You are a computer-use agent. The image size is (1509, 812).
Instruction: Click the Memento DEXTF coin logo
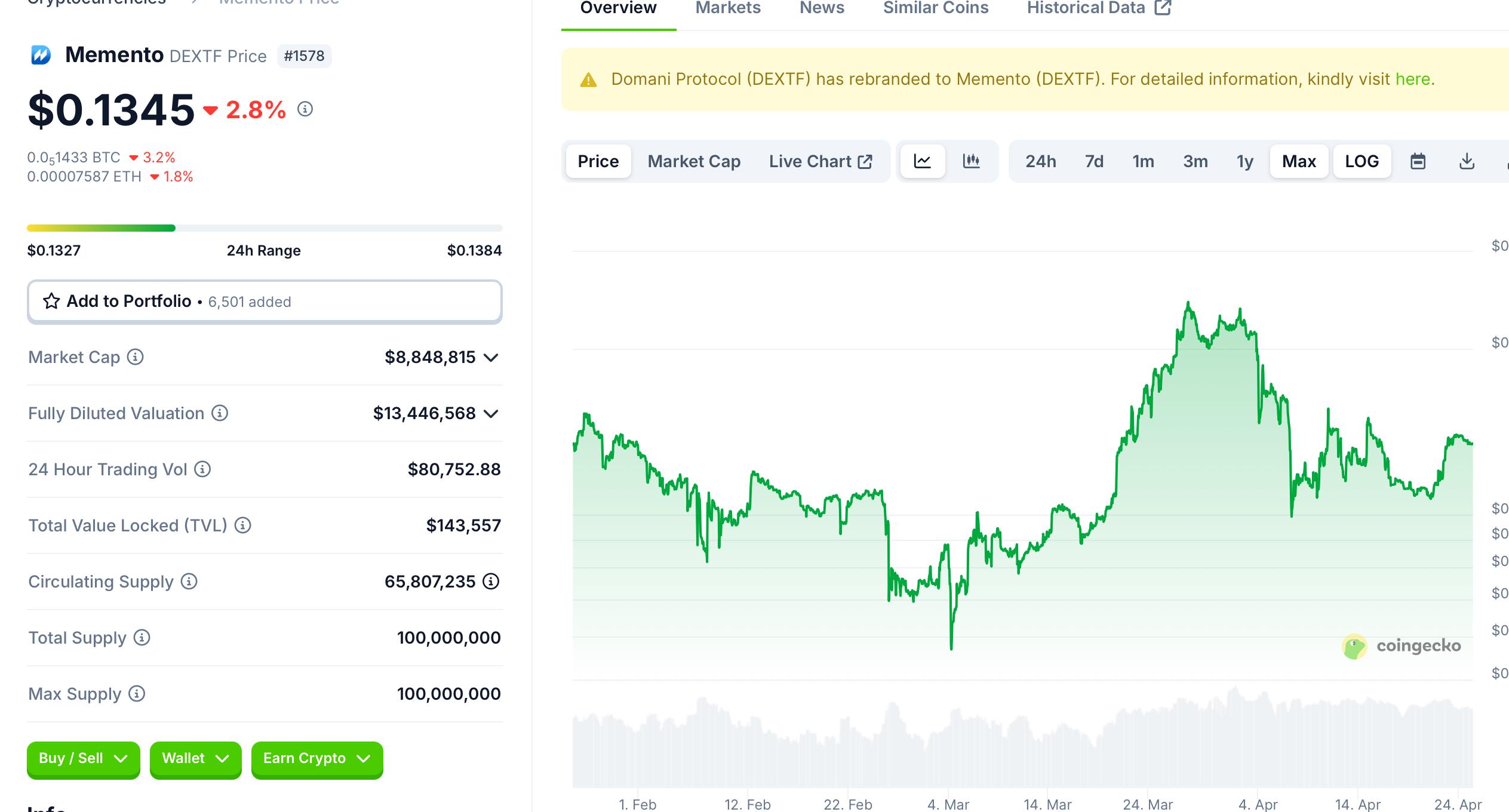[x=41, y=56]
